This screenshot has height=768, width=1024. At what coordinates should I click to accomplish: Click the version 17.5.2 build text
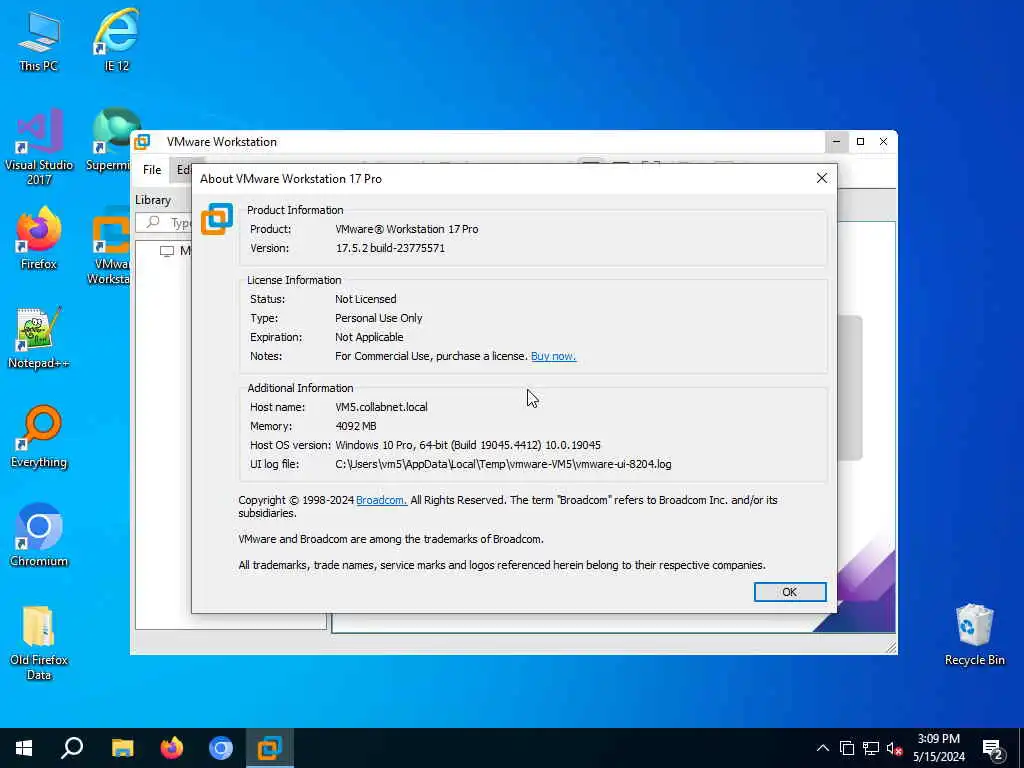(x=390, y=248)
